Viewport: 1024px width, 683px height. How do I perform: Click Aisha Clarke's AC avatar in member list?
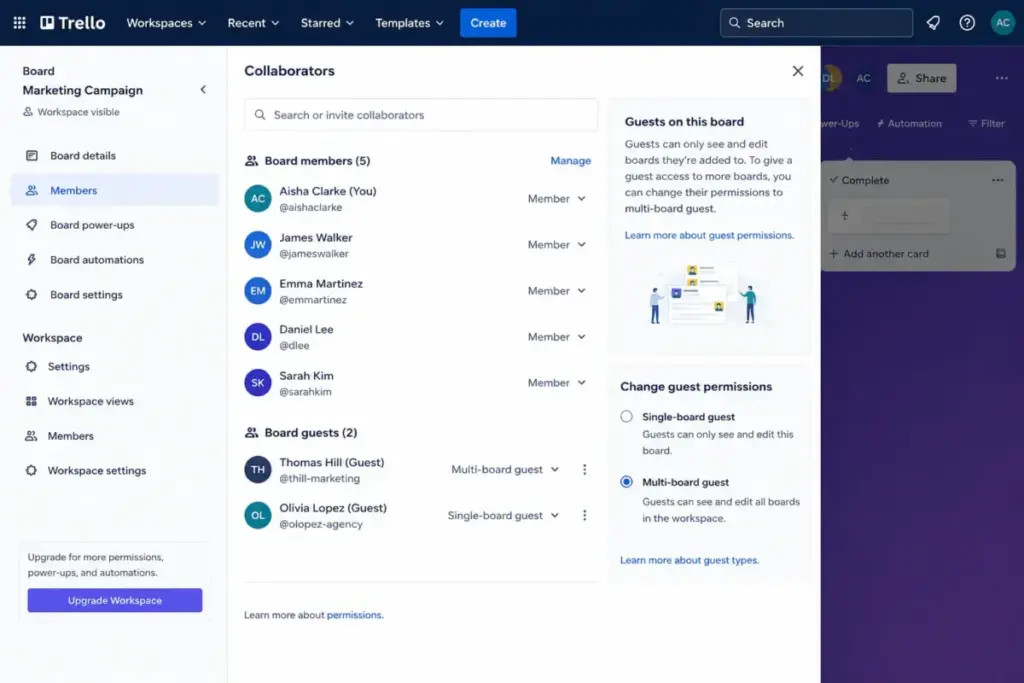(x=258, y=199)
